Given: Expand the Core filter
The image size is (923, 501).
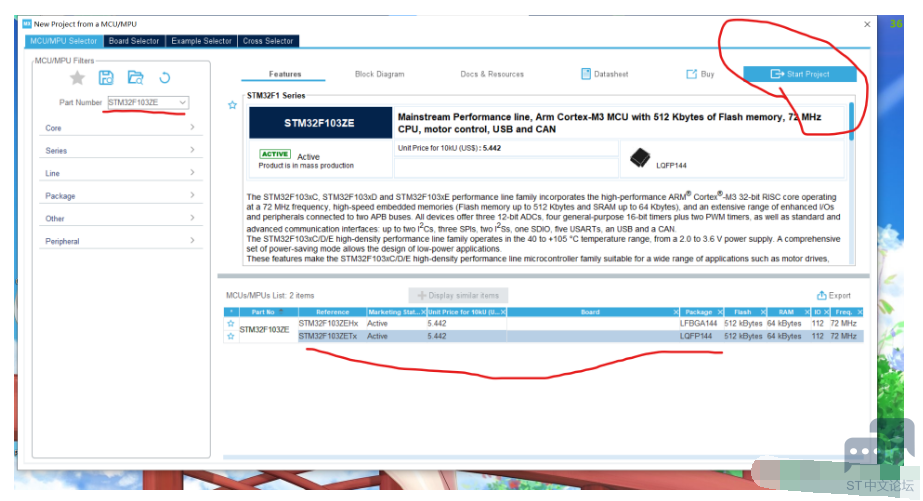Looking at the screenshot, I should [121, 128].
